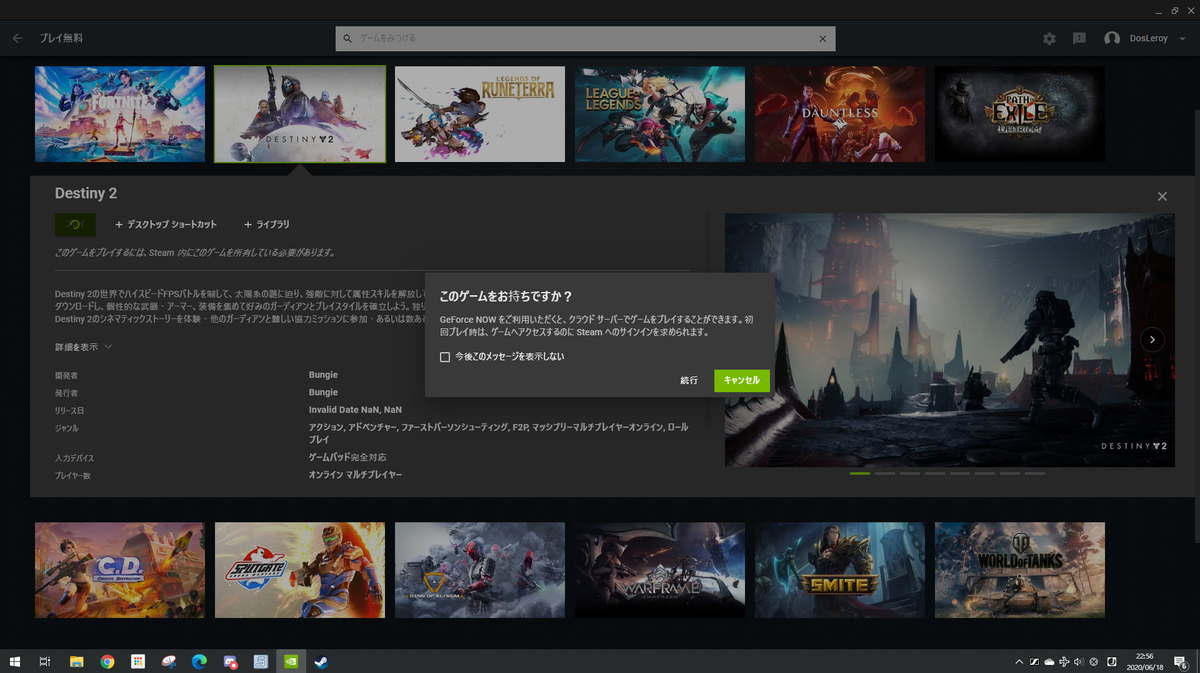The width and height of the screenshot is (1200, 673).
Task: Open the Legends of Runeterra tile
Action: [480, 114]
